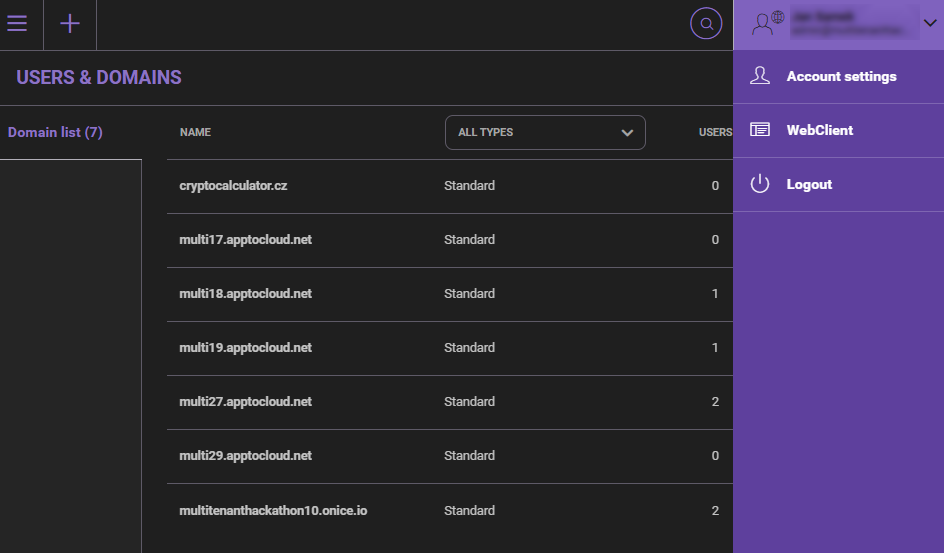Sort by the USERS column header

(715, 132)
